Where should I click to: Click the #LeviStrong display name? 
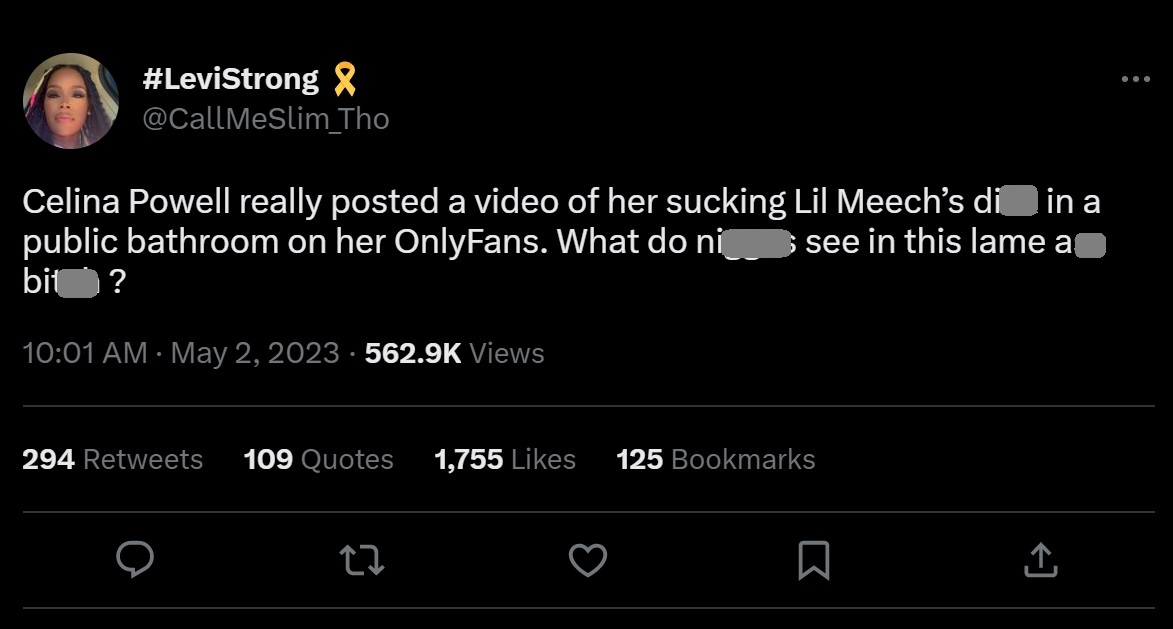pos(231,78)
